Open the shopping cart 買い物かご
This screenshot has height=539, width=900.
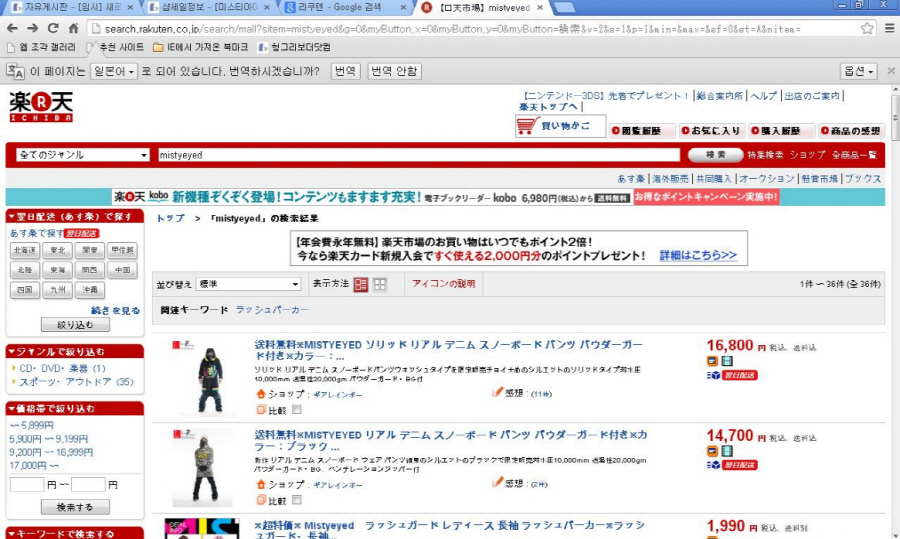[x=560, y=126]
